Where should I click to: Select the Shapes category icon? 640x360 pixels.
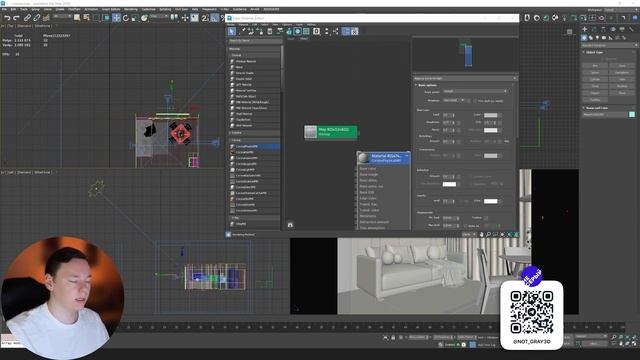point(591,38)
